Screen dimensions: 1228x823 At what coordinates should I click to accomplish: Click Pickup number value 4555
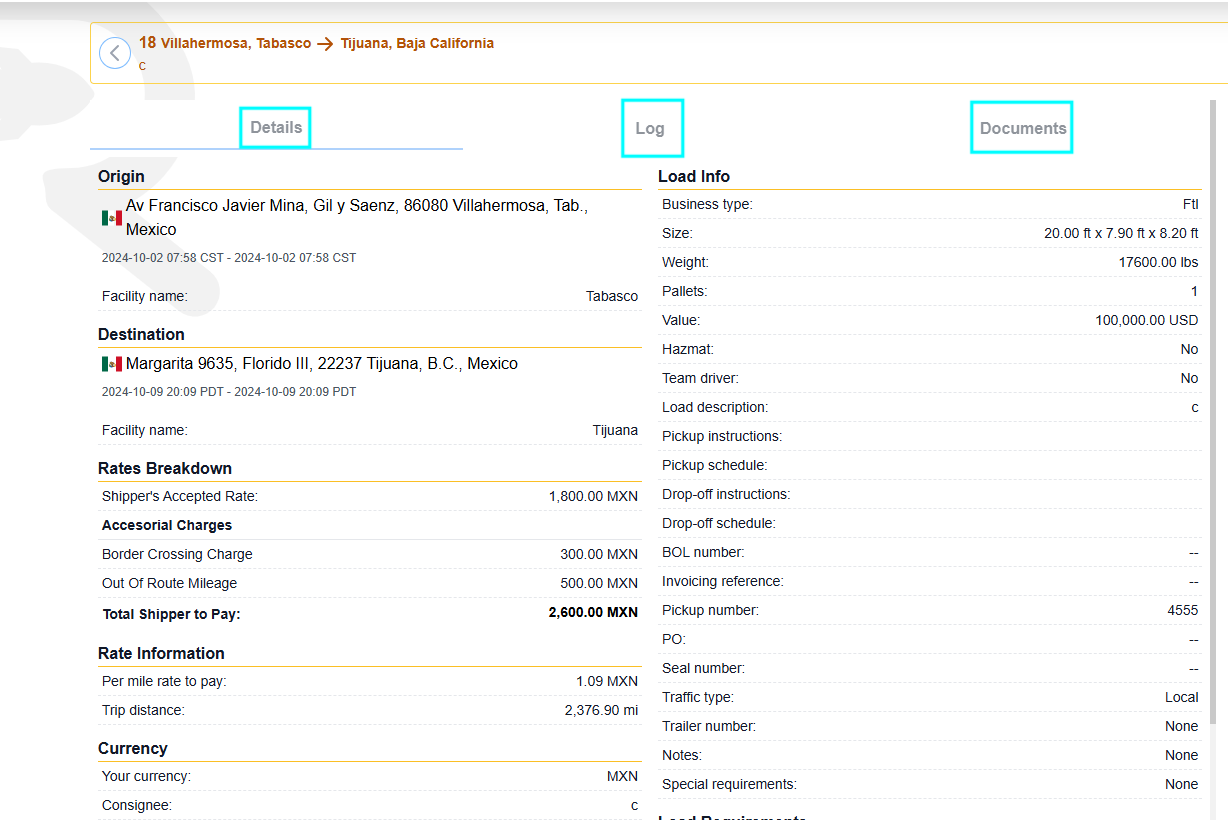click(x=1182, y=610)
